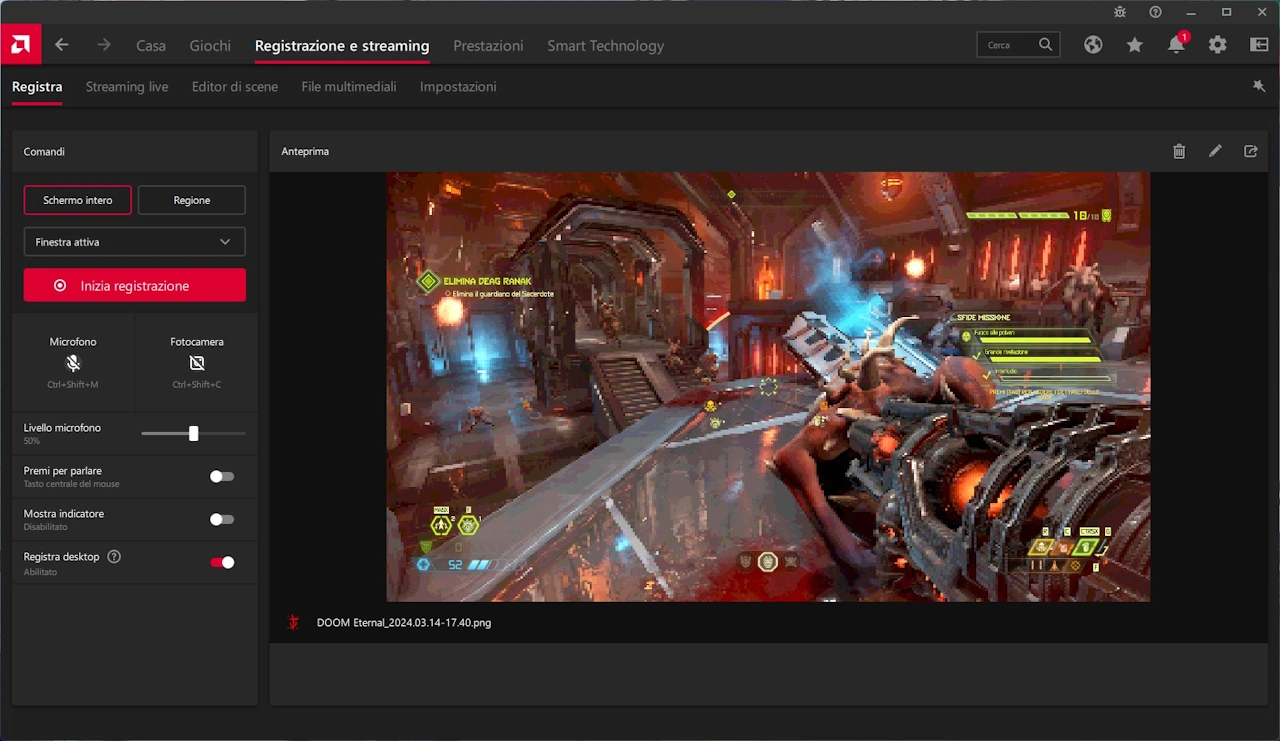Viewport: 1280px width, 741px height.
Task: Open the Finestra attiva dropdown
Action: (135, 242)
